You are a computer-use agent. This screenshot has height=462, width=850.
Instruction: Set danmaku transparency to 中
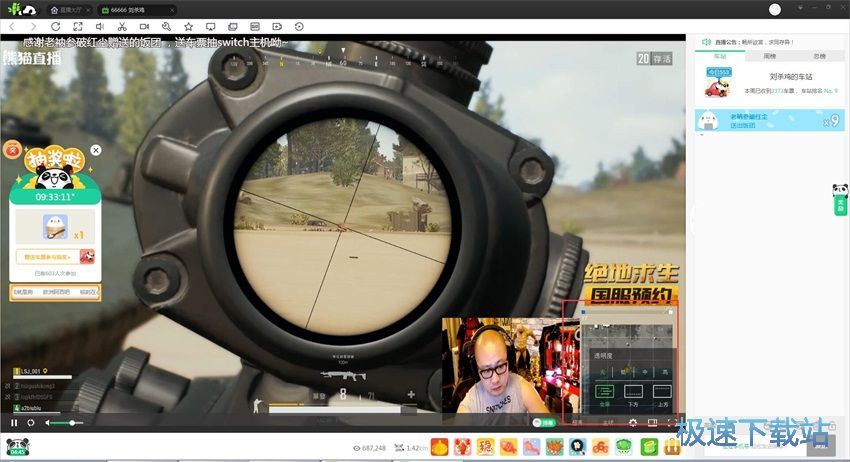point(645,372)
